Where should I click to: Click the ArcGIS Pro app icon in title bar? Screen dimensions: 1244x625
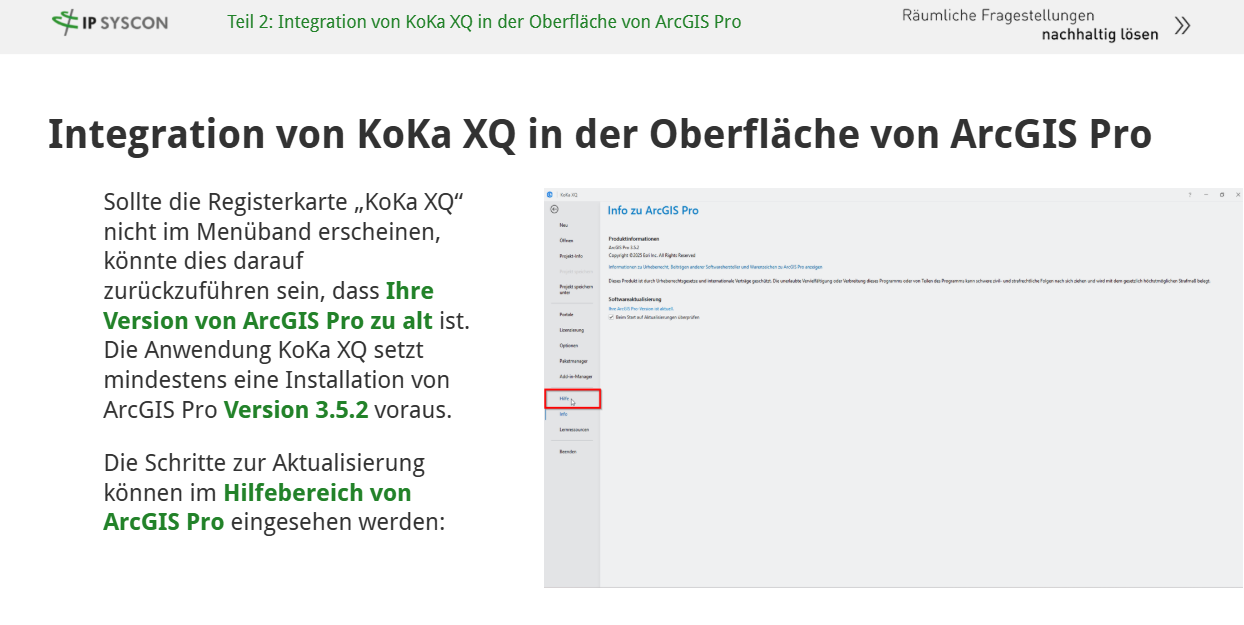tap(550, 194)
